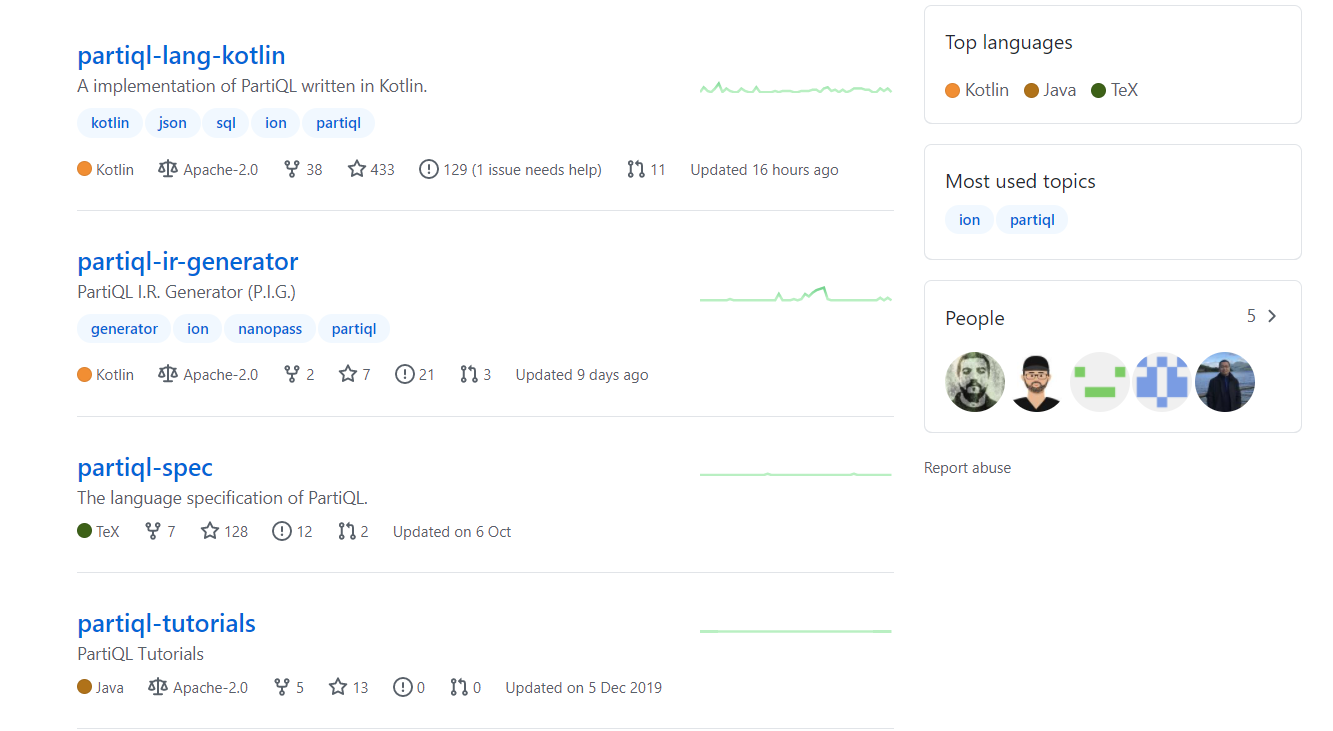Screen dimensions: 1333x731
Task: Open the 129 issues icon for partiql-lang-kotlin
Action: [429, 170]
